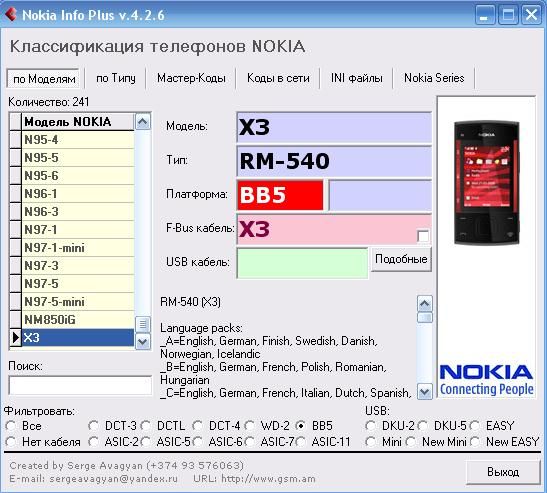Click the red BB5 platform field
The height and width of the screenshot is (493, 547).
280,195
